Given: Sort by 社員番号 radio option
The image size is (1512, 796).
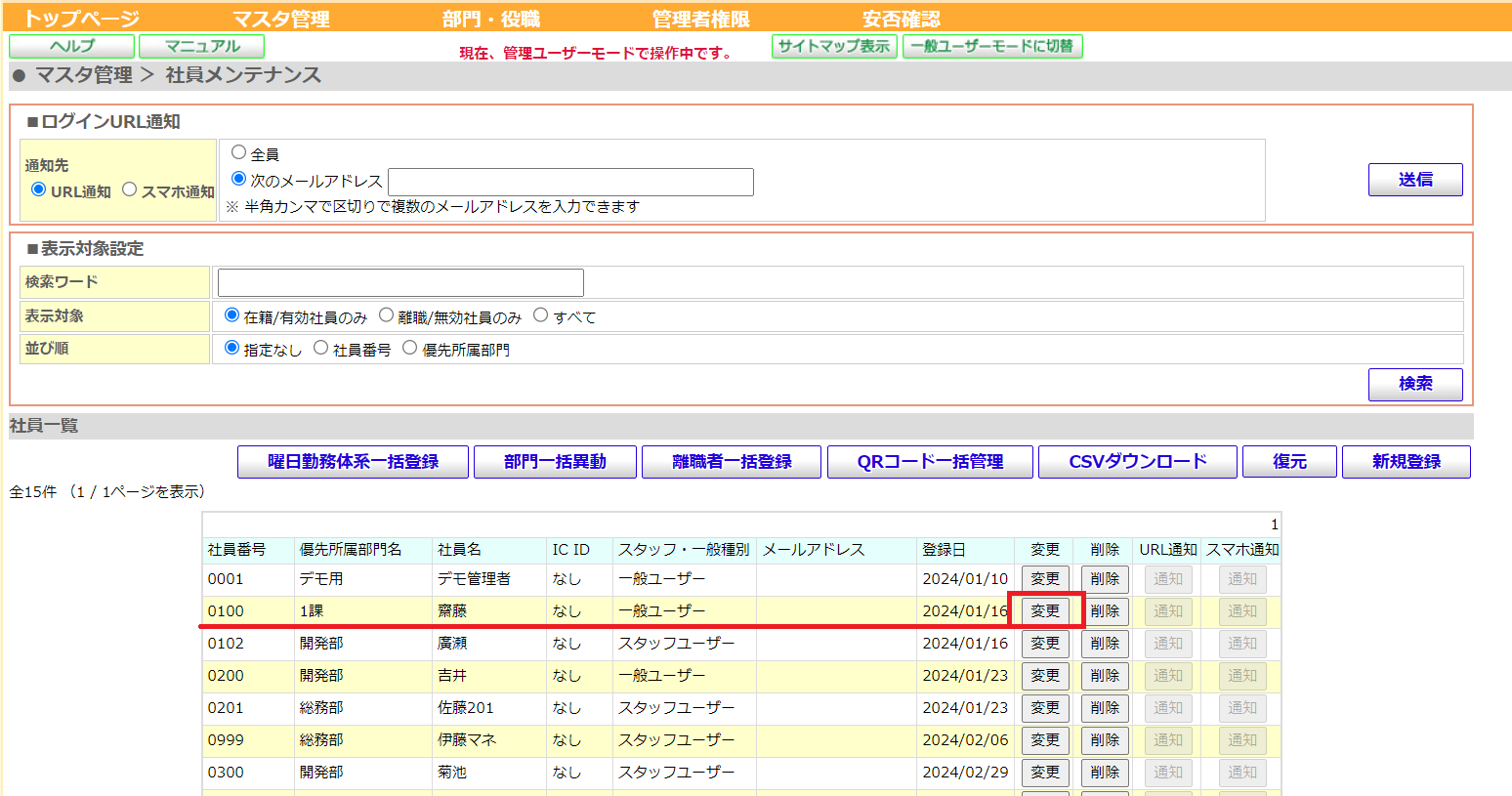Looking at the screenshot, I should click(320, 348).
